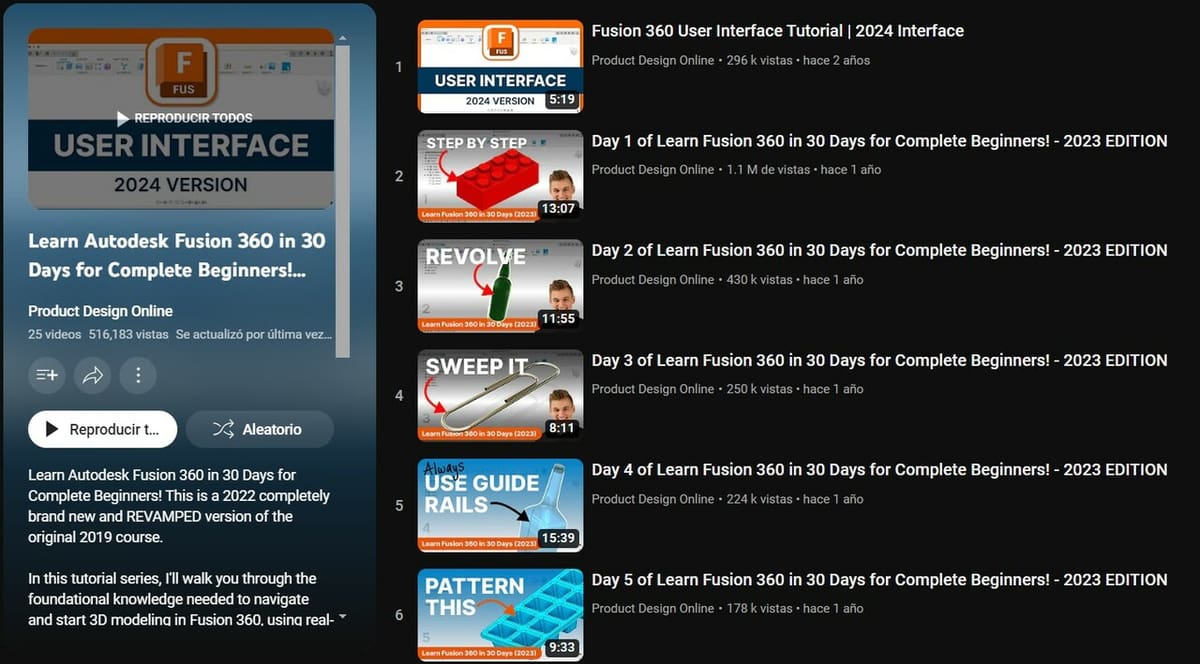This screenshot has width=1200, height=664.
Task: Click the '178 k vistas' text
Action: tap(759, 608)
